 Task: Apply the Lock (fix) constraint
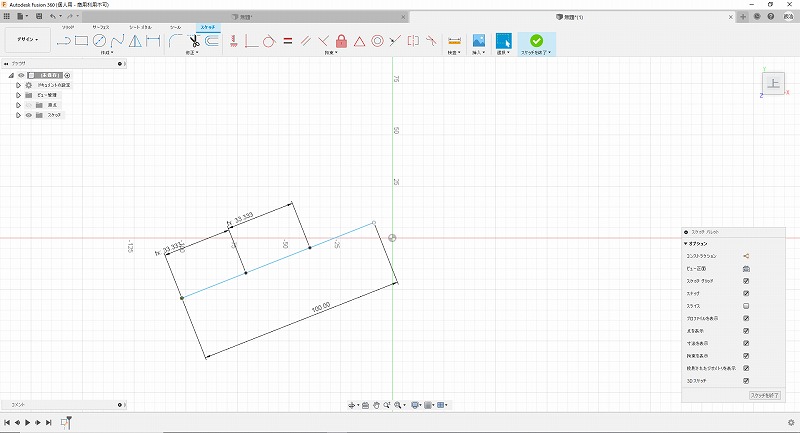click(x=341, y=41)
